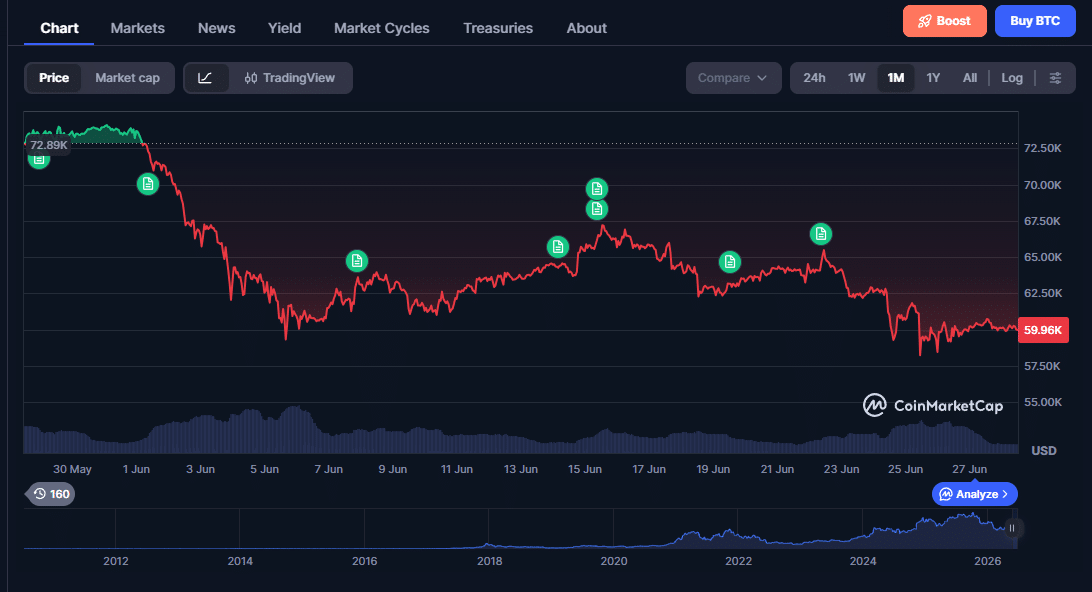1092x592 pixels.
Task: Click the chevron on the Analyze button
Action: 1005,494
